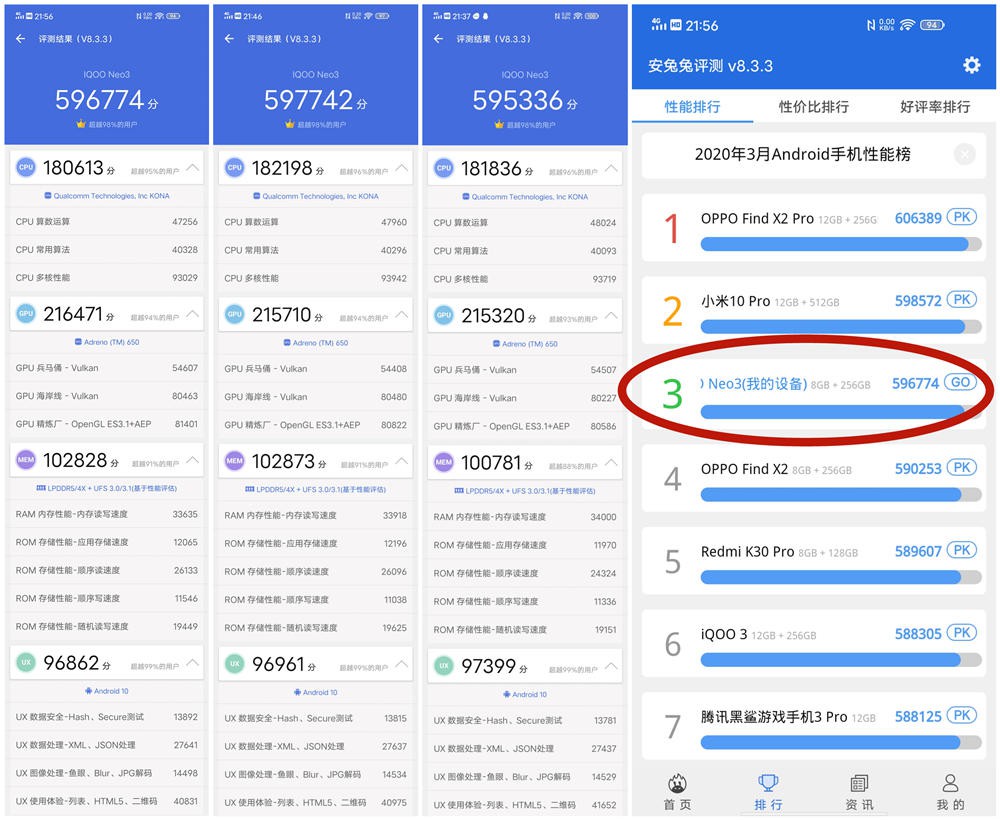
Task: Collapse the UX section scoring 97399
Action: pos(611,666)
